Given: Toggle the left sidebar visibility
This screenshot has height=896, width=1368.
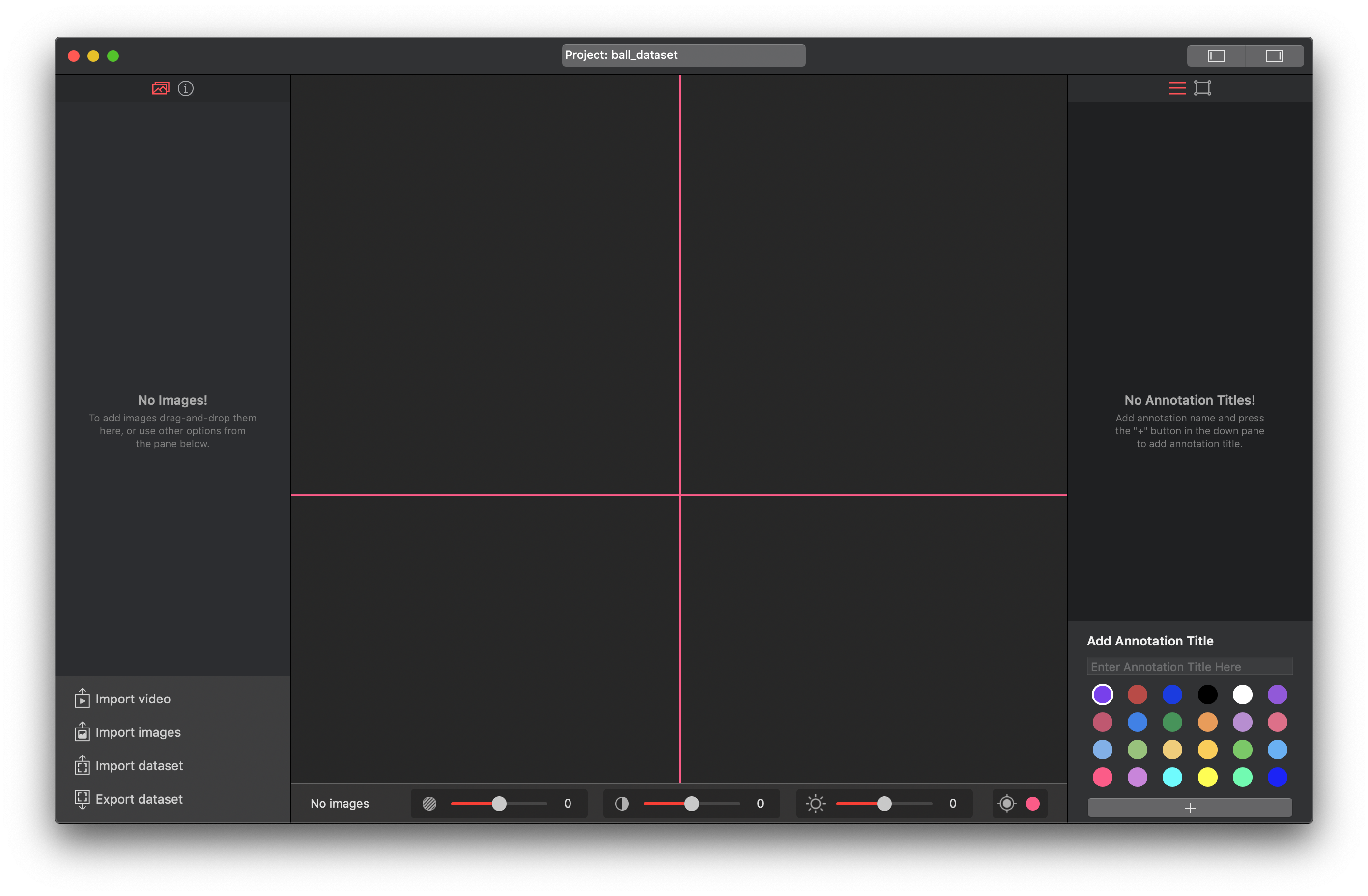Looking at the screenshot, I should [x=1216, y=56].
